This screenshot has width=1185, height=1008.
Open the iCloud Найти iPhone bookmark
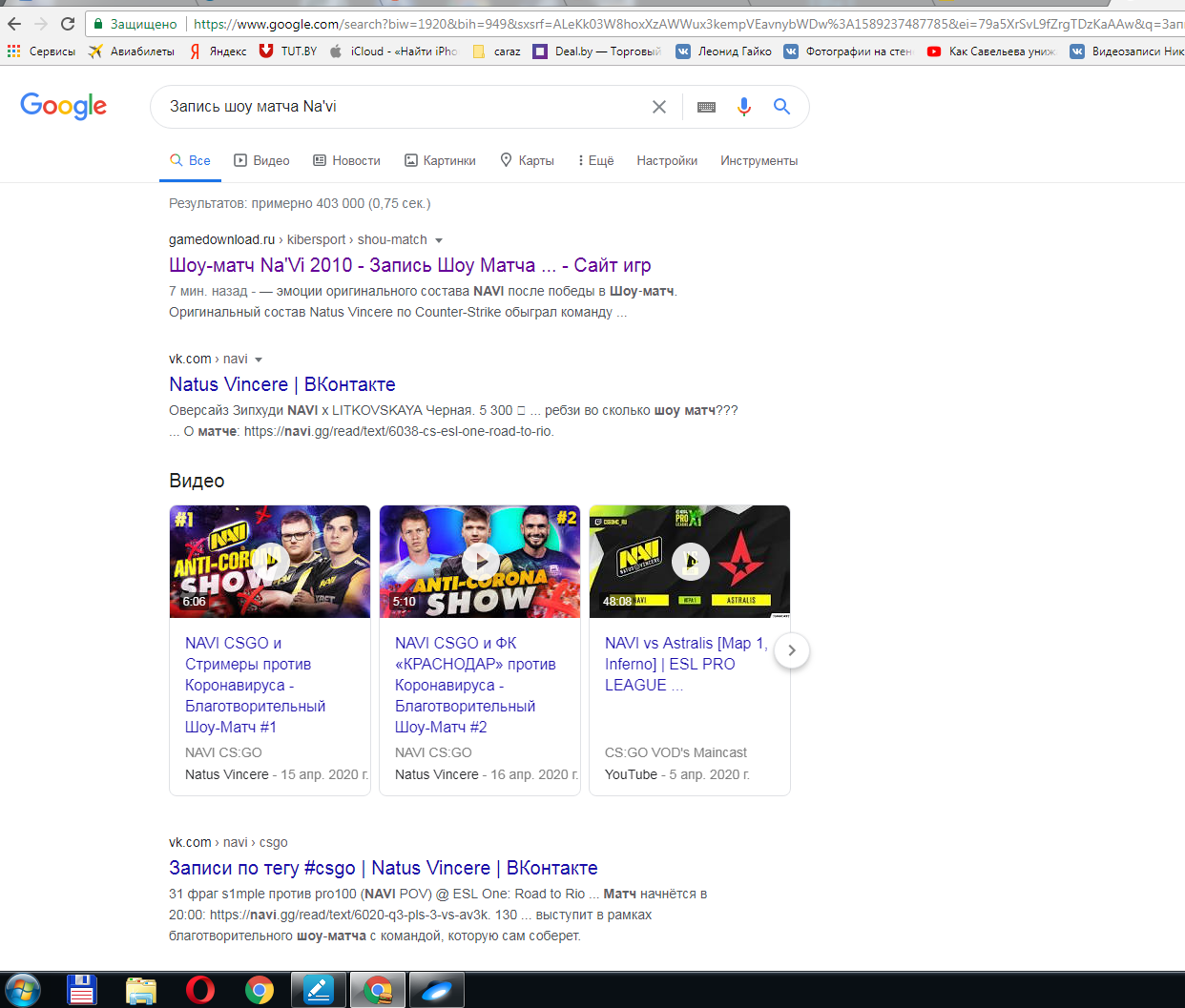(x=393, y=51)
